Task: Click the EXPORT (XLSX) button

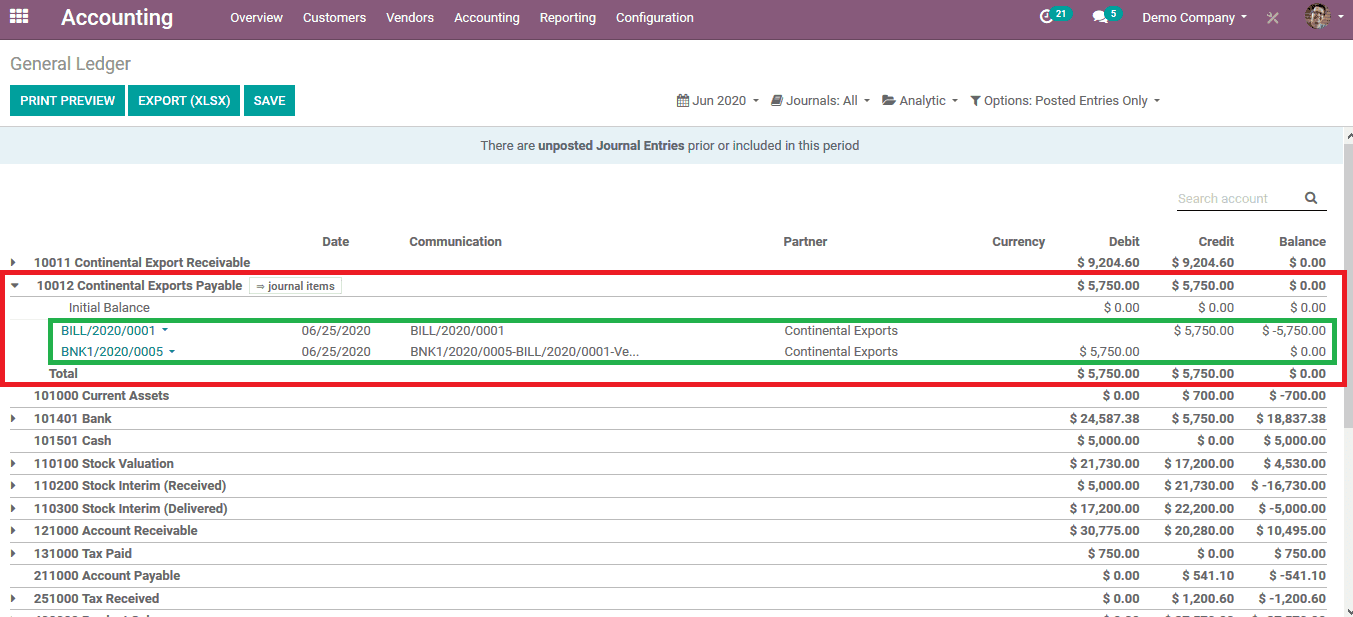Action: tap(184, 101)
